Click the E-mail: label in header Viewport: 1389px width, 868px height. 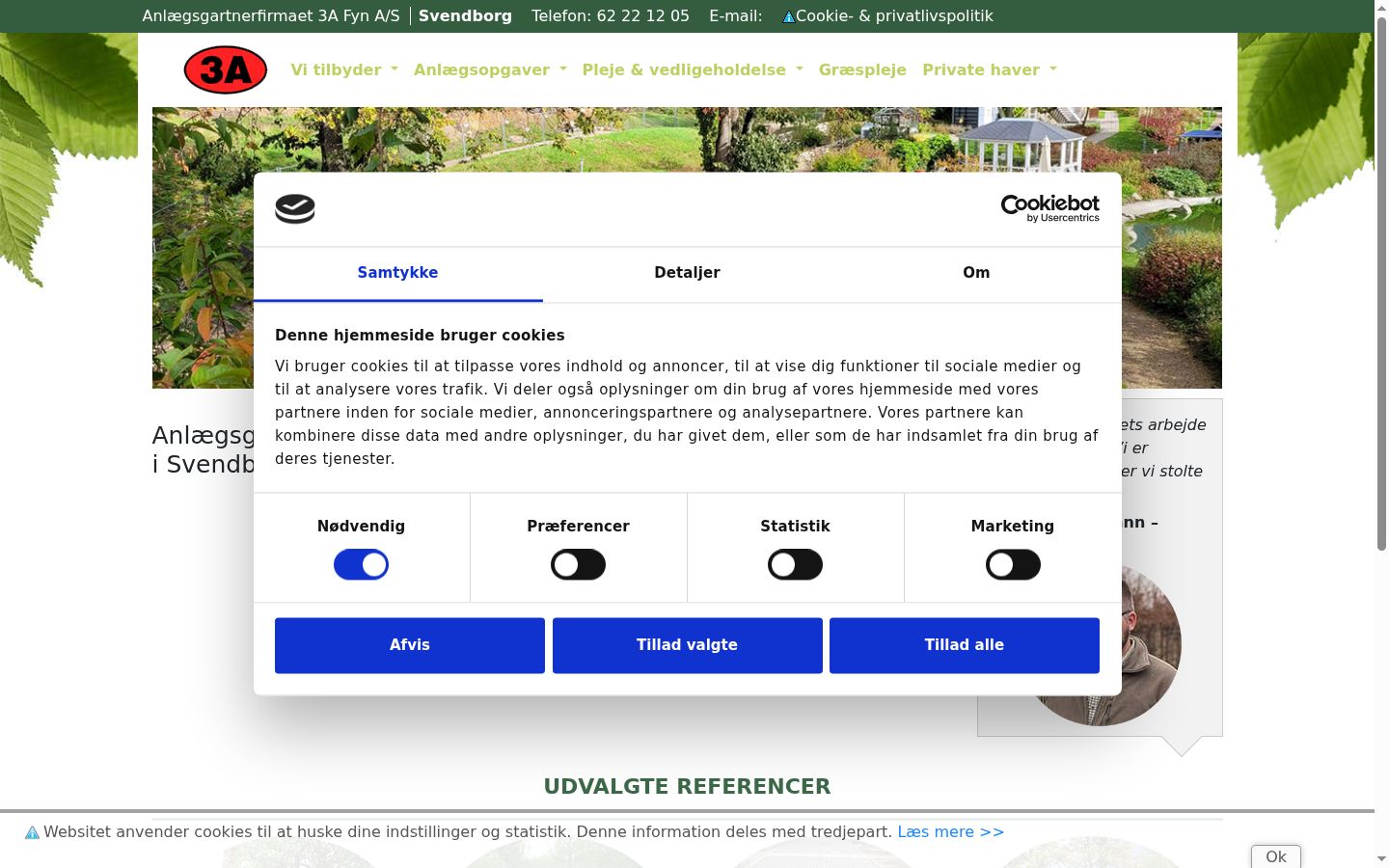coord(735,16)
